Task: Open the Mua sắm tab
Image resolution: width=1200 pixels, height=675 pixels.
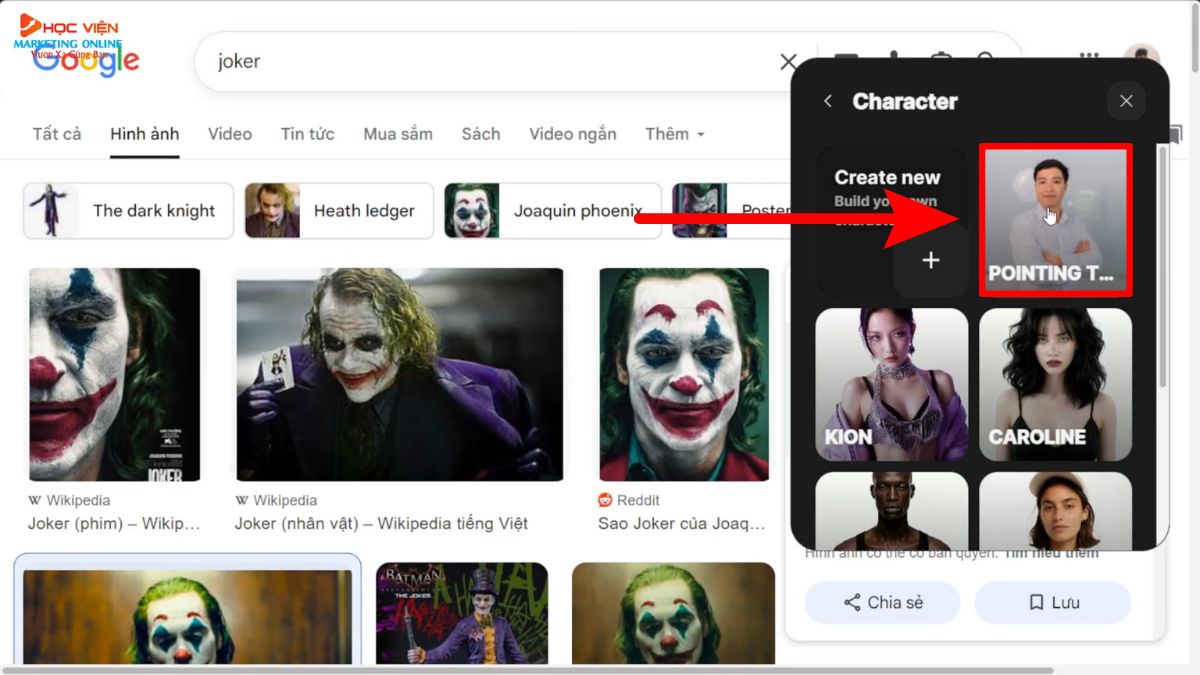Action: [398, 134]
